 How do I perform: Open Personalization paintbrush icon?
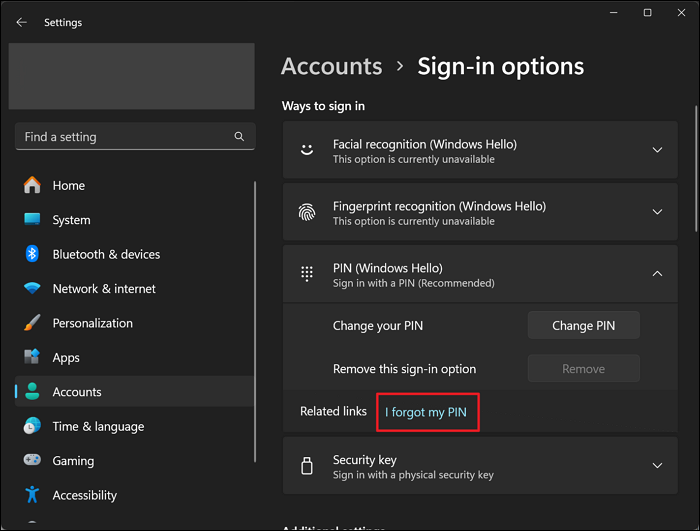coord(33,323)
